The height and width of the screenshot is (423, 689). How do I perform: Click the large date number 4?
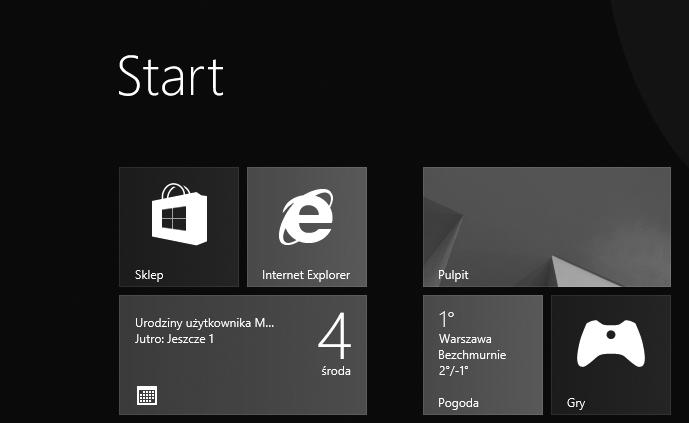[334, 336]
